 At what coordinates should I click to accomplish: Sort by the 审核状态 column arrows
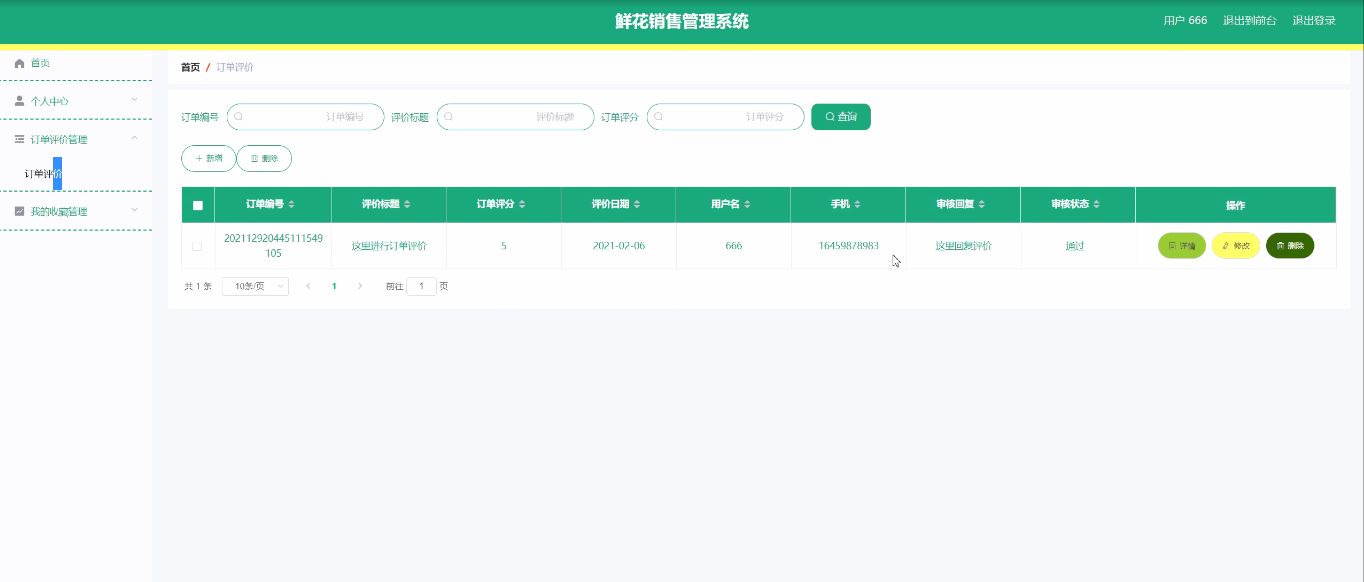tap(1097, 205)
